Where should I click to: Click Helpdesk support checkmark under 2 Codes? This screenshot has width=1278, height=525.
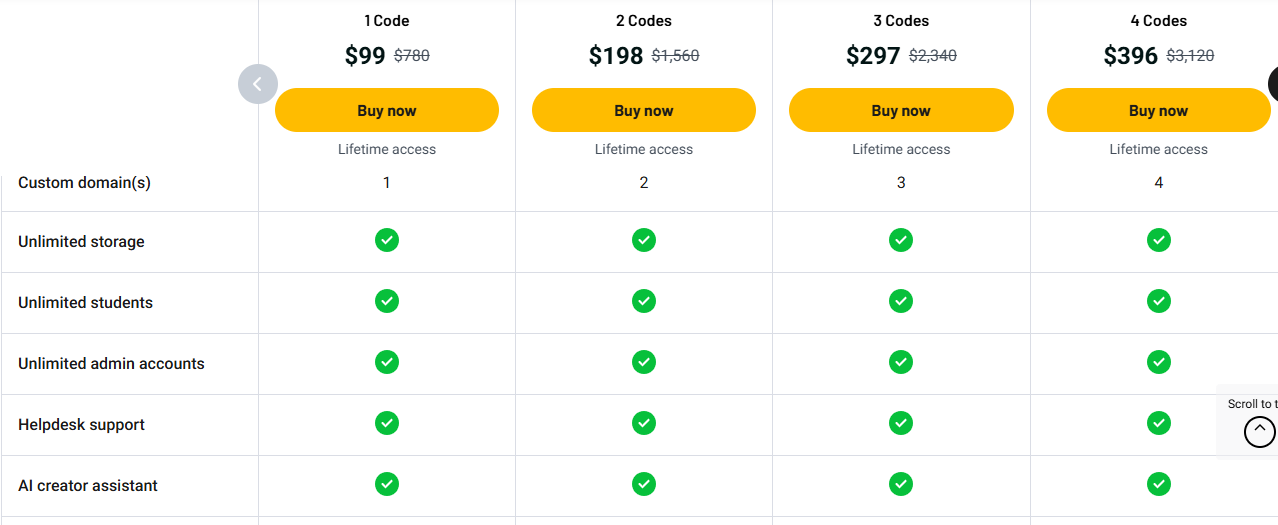tap(644, 423)
